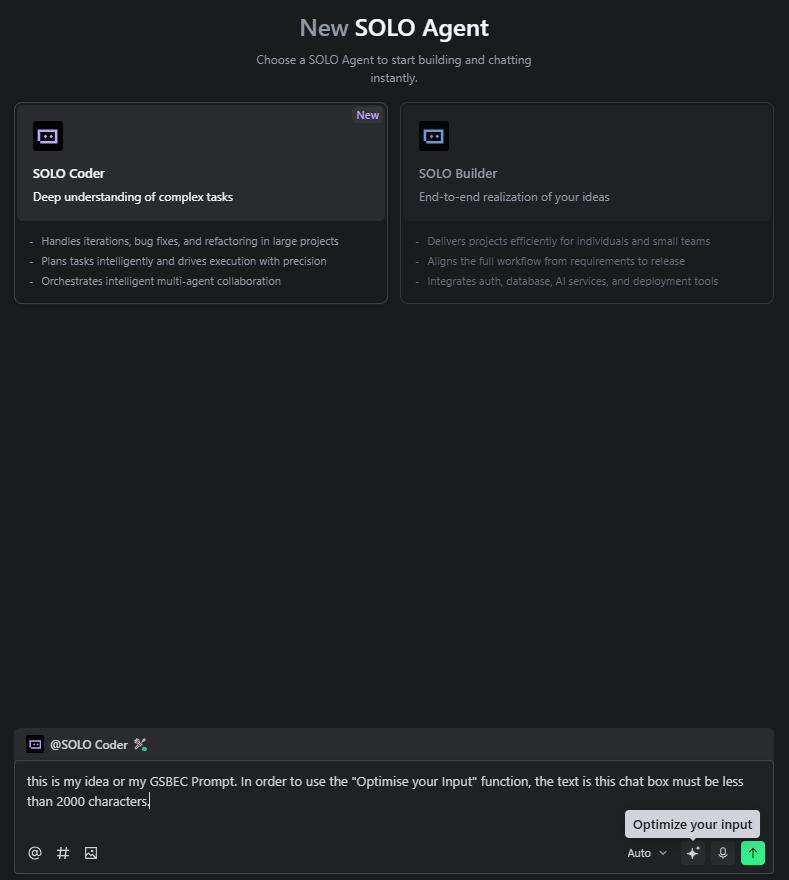Click the tools icon beside @SOLO Coder
This screenshot has width=789, height=880.
pos(140,744)
